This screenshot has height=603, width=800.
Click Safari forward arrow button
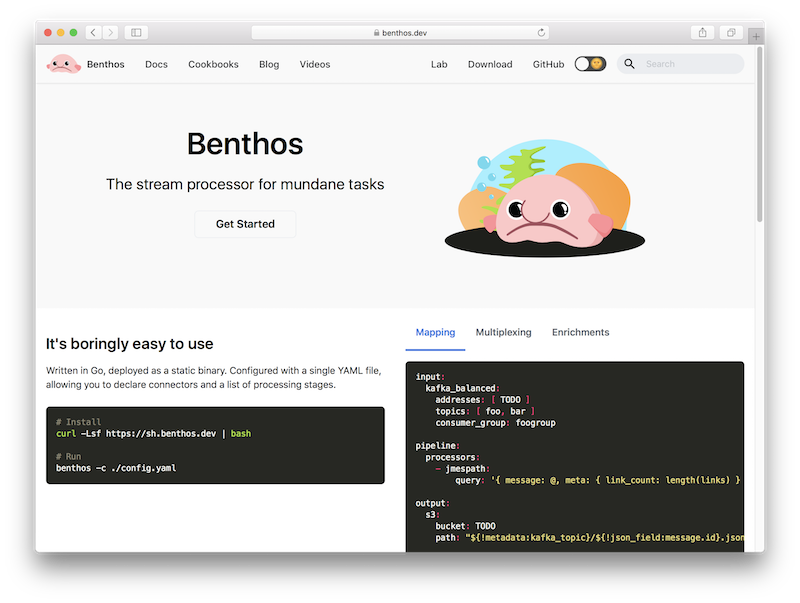tap(110, 33)
